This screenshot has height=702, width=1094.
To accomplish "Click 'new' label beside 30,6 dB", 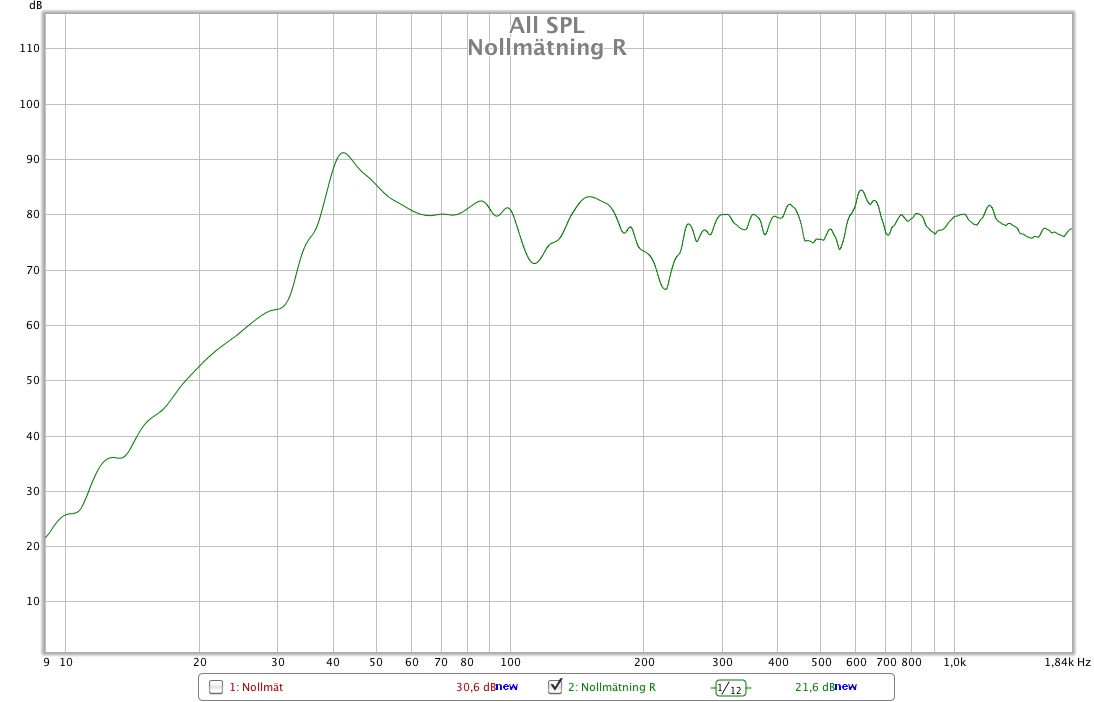I will click(507, 687).
